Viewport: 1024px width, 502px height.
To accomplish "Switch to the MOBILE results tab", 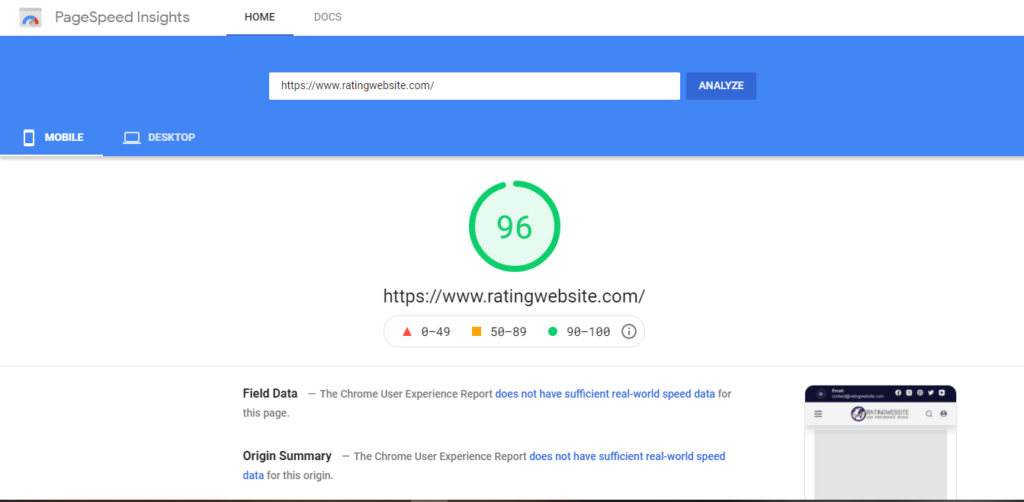I will (x=52, y=137).
